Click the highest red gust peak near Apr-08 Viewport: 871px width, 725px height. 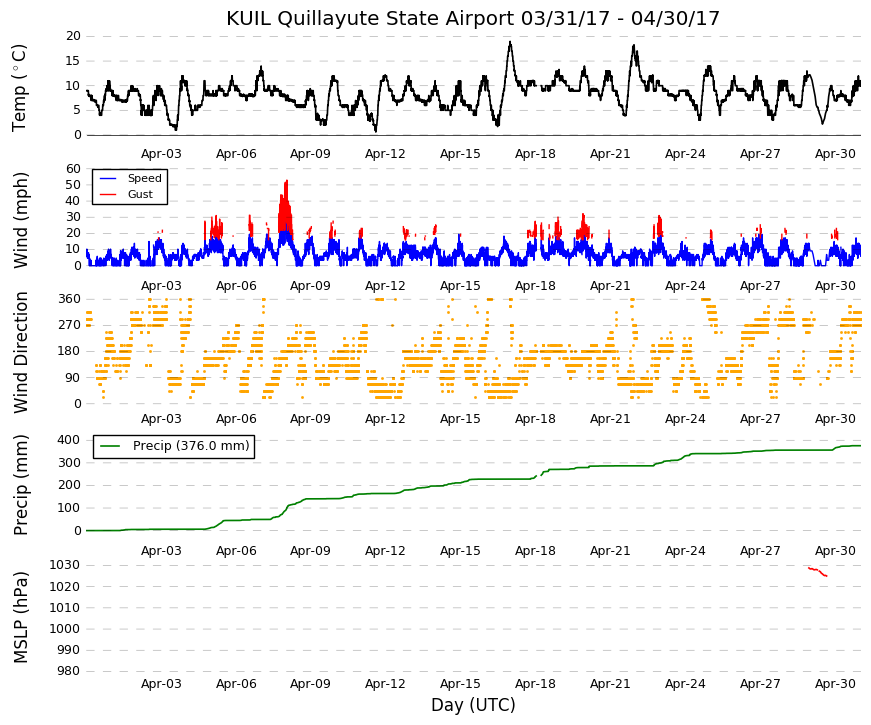click(287, 181)
